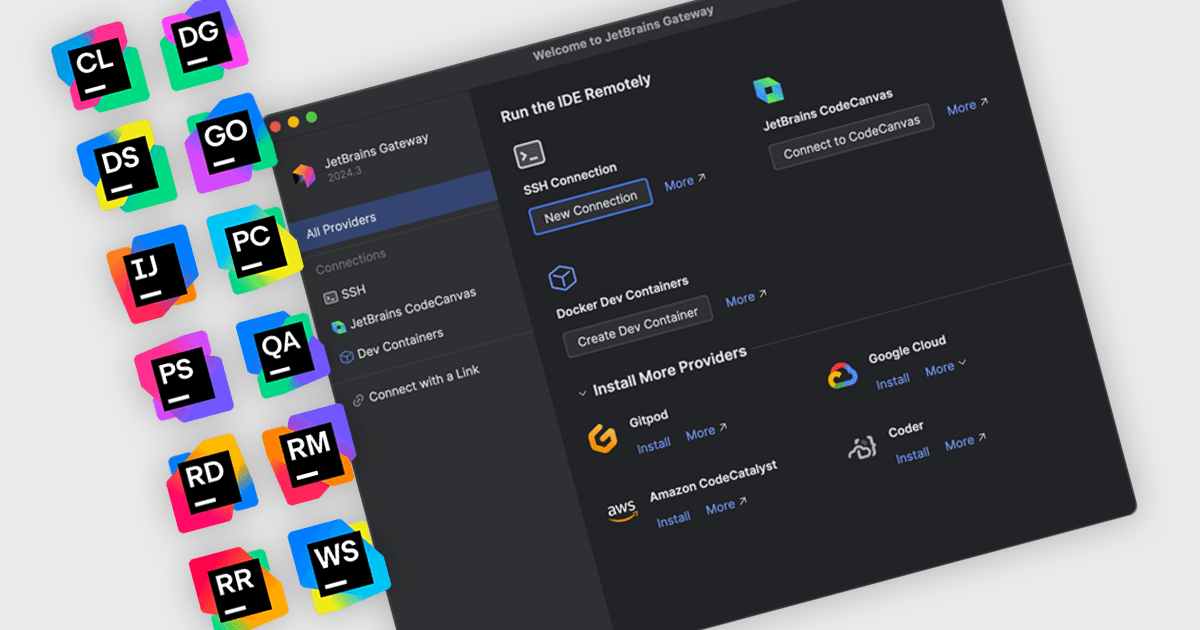Click the Google Cloud logo icon
This screenshot has width=1200, height=630.
843,376
